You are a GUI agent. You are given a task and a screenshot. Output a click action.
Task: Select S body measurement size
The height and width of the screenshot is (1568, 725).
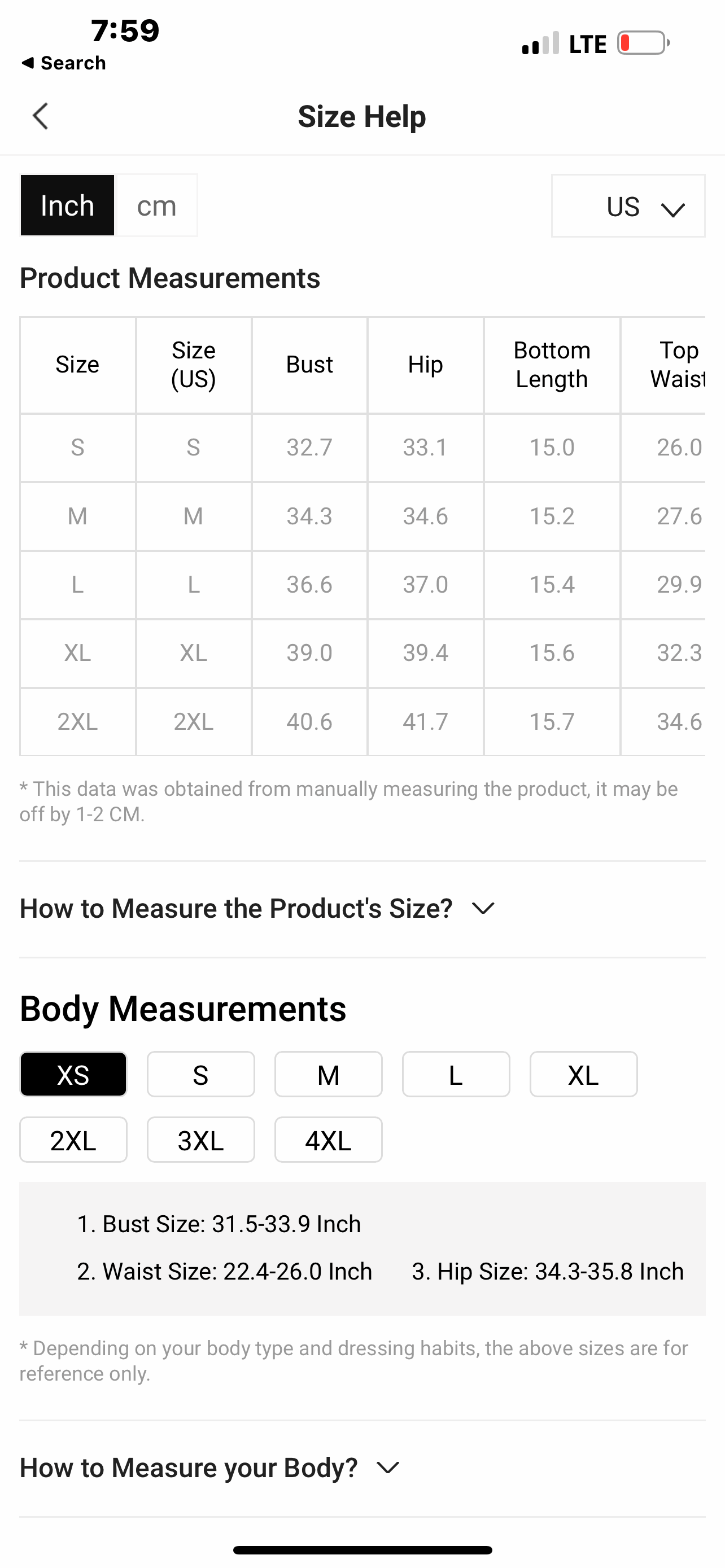click(201, 1074)
